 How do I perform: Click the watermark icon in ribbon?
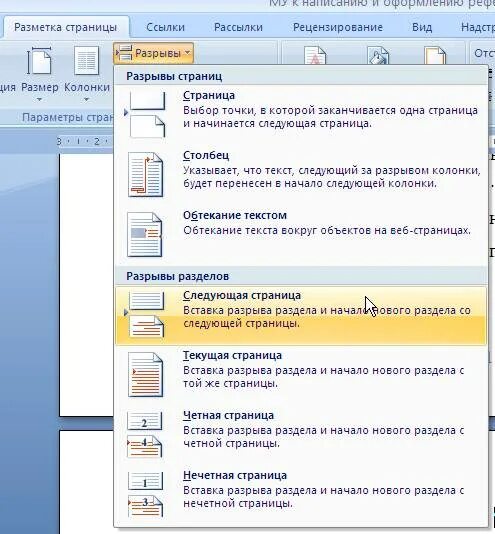click(315, 56)
